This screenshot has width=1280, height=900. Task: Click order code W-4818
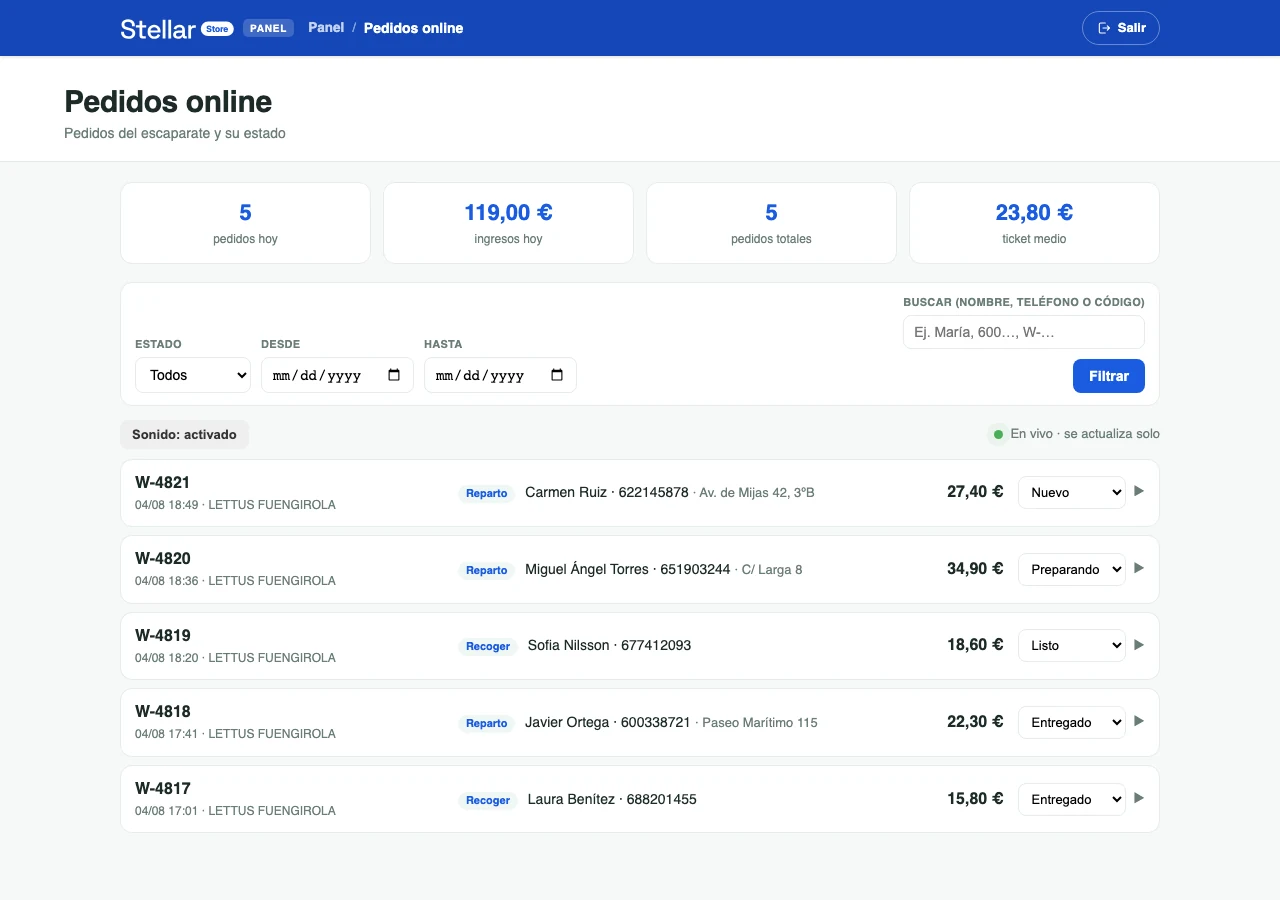pos(163,711)
